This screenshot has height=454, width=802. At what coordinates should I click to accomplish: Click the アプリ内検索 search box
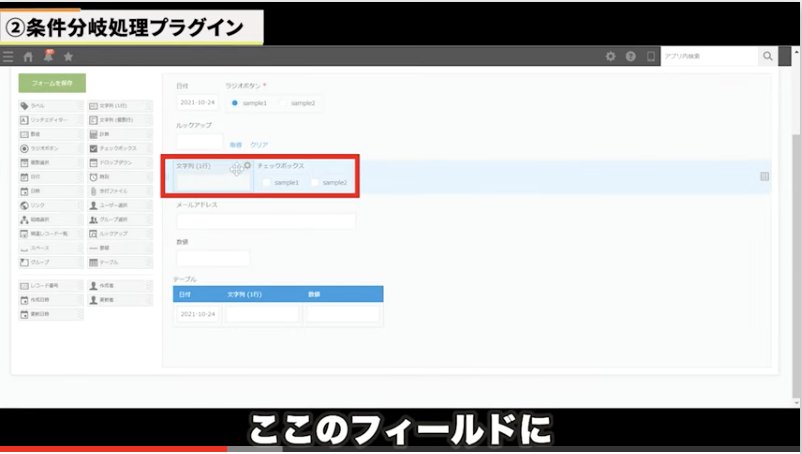[709, 57]
